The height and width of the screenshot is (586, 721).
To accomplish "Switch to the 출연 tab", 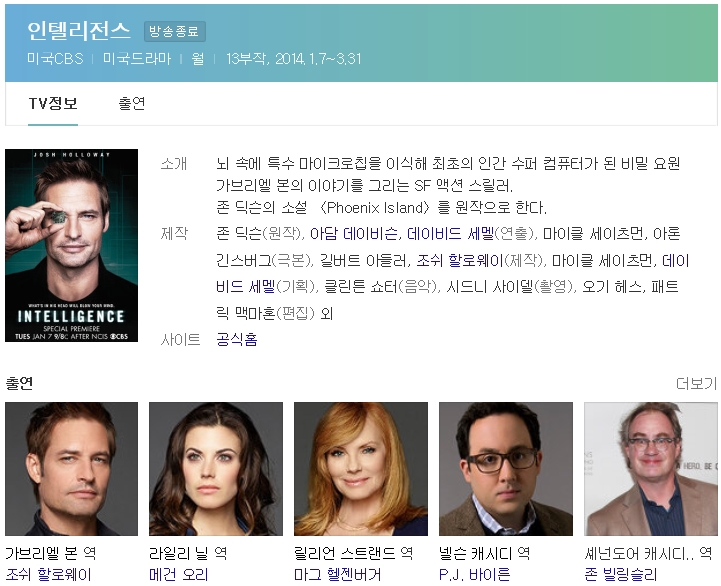I will (x=132, y=103).
